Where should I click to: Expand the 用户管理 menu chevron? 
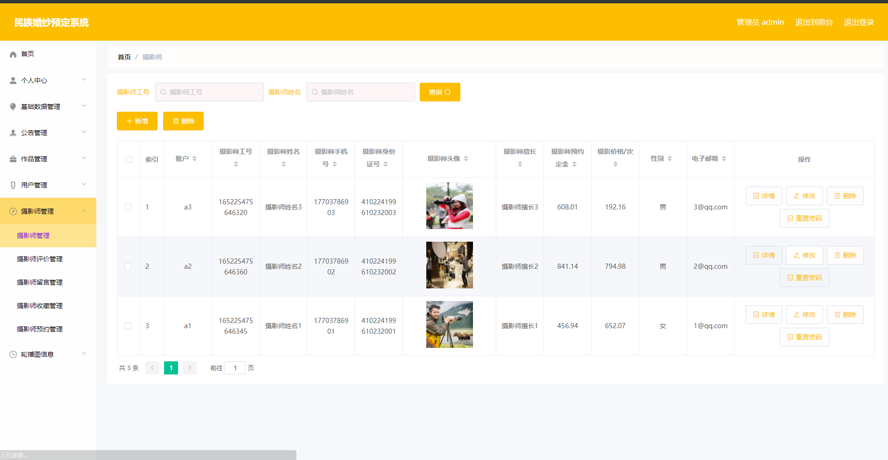[84, 185]
